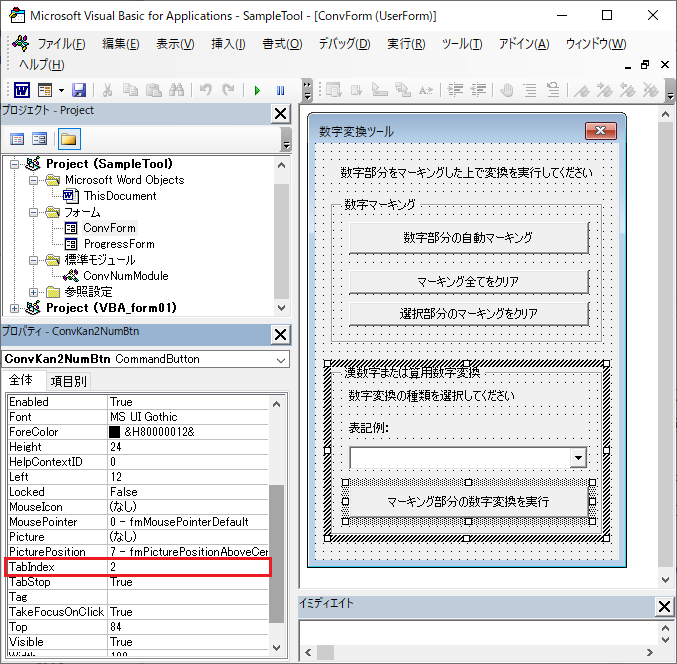The width and height of the screenshot is (677, 664).
Task: Open the 表示(V) menu
Action: (x=175, y=44)
